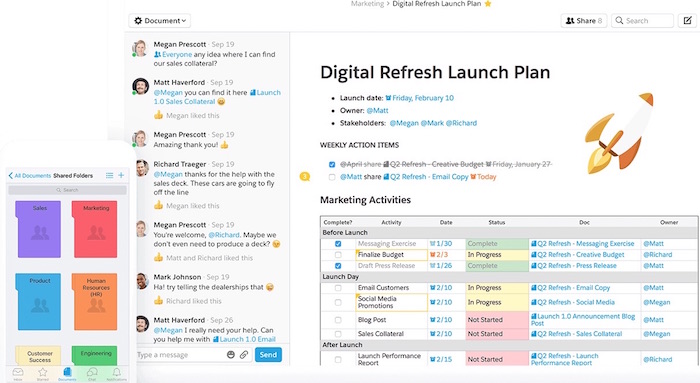The width and height of the screenshot is (700, 383).
Task: Open the purple Sales folder
Action: [39, 229]
